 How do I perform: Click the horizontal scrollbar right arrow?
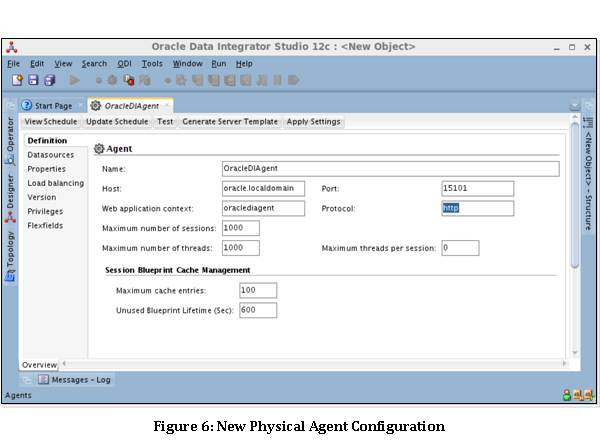(564, 363)
